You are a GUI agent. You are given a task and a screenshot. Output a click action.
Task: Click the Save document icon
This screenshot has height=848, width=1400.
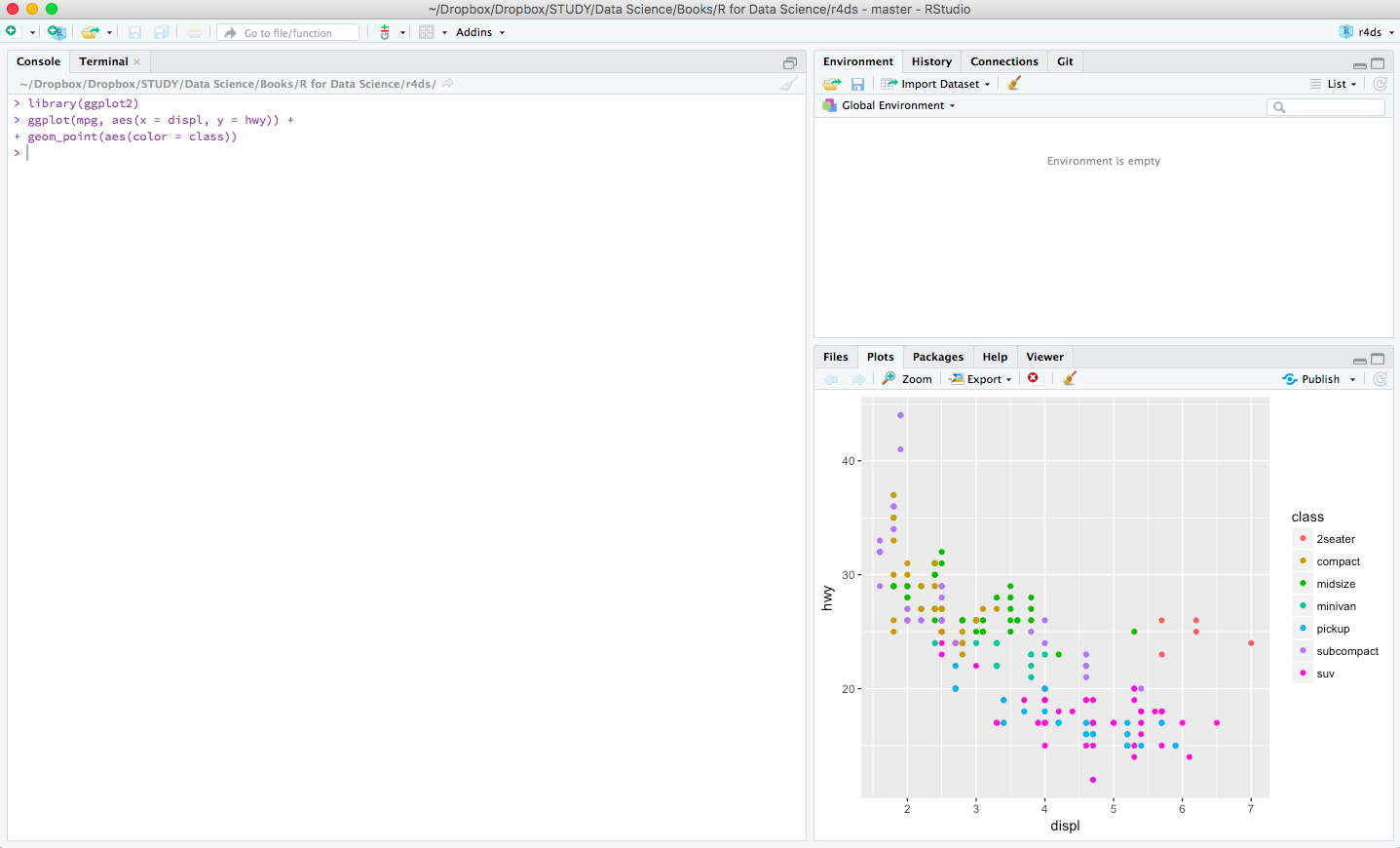pos(135,32)
